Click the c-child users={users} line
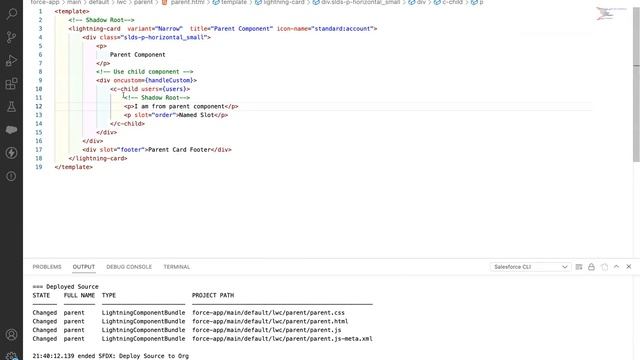Screen dimensions: 640x360 (150, 89)
